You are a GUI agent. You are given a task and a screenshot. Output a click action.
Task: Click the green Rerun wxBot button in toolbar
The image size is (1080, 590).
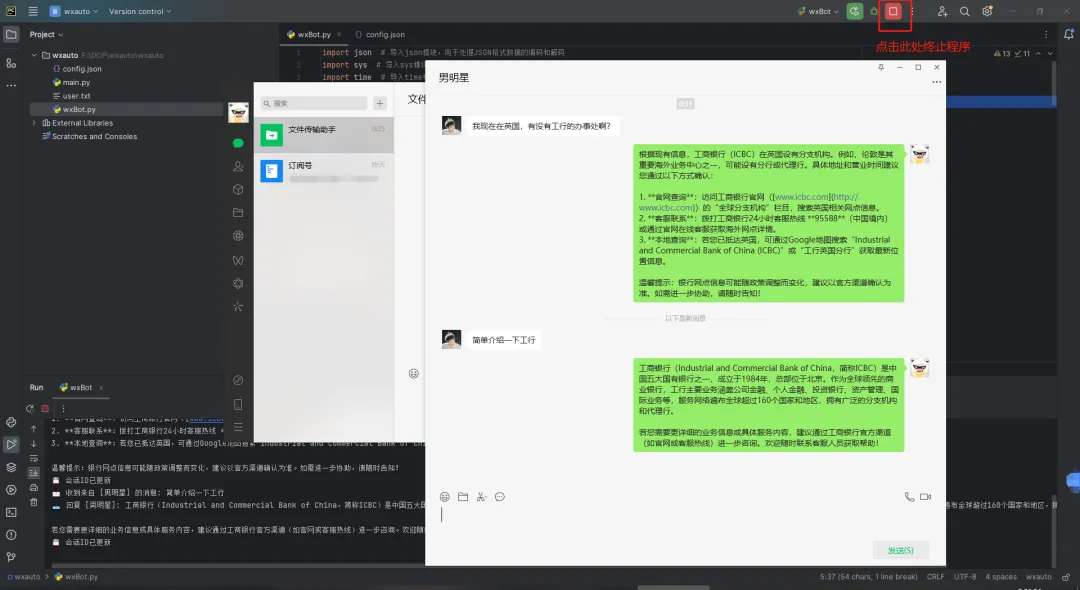point(855,11)
